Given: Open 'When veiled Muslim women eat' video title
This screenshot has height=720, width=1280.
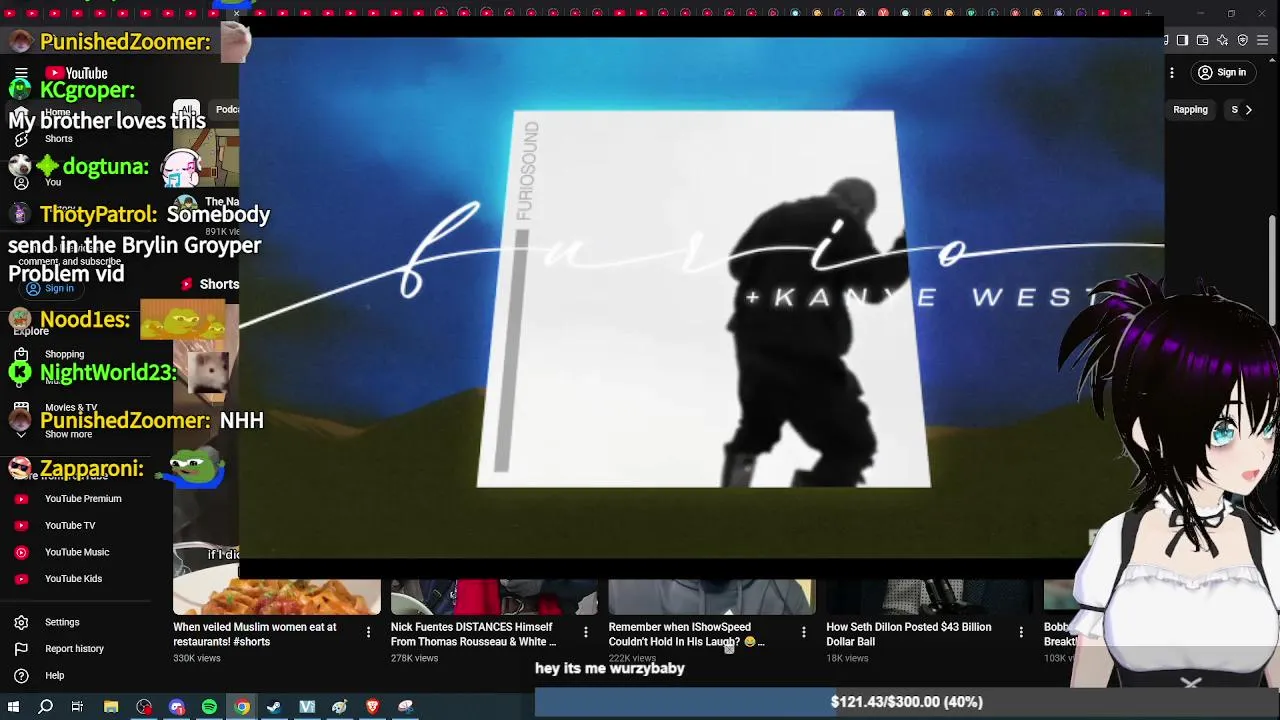Looking at the screenshot, I should point(255,635).
